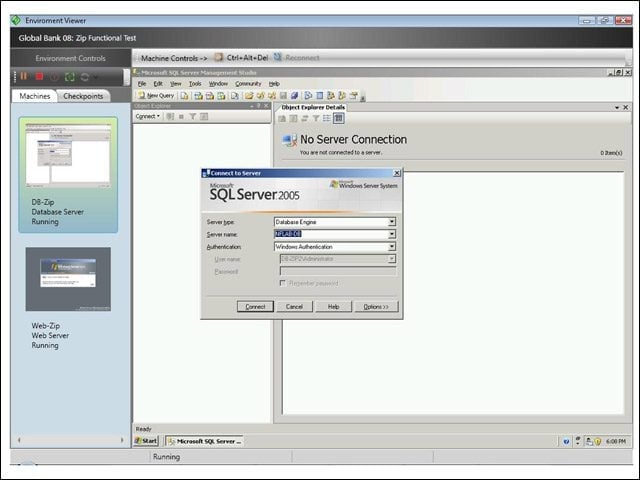Viewport: 640px width, 480px height.
Task: Pause the environment with the orange pause icon
Action: pos(24,76)
